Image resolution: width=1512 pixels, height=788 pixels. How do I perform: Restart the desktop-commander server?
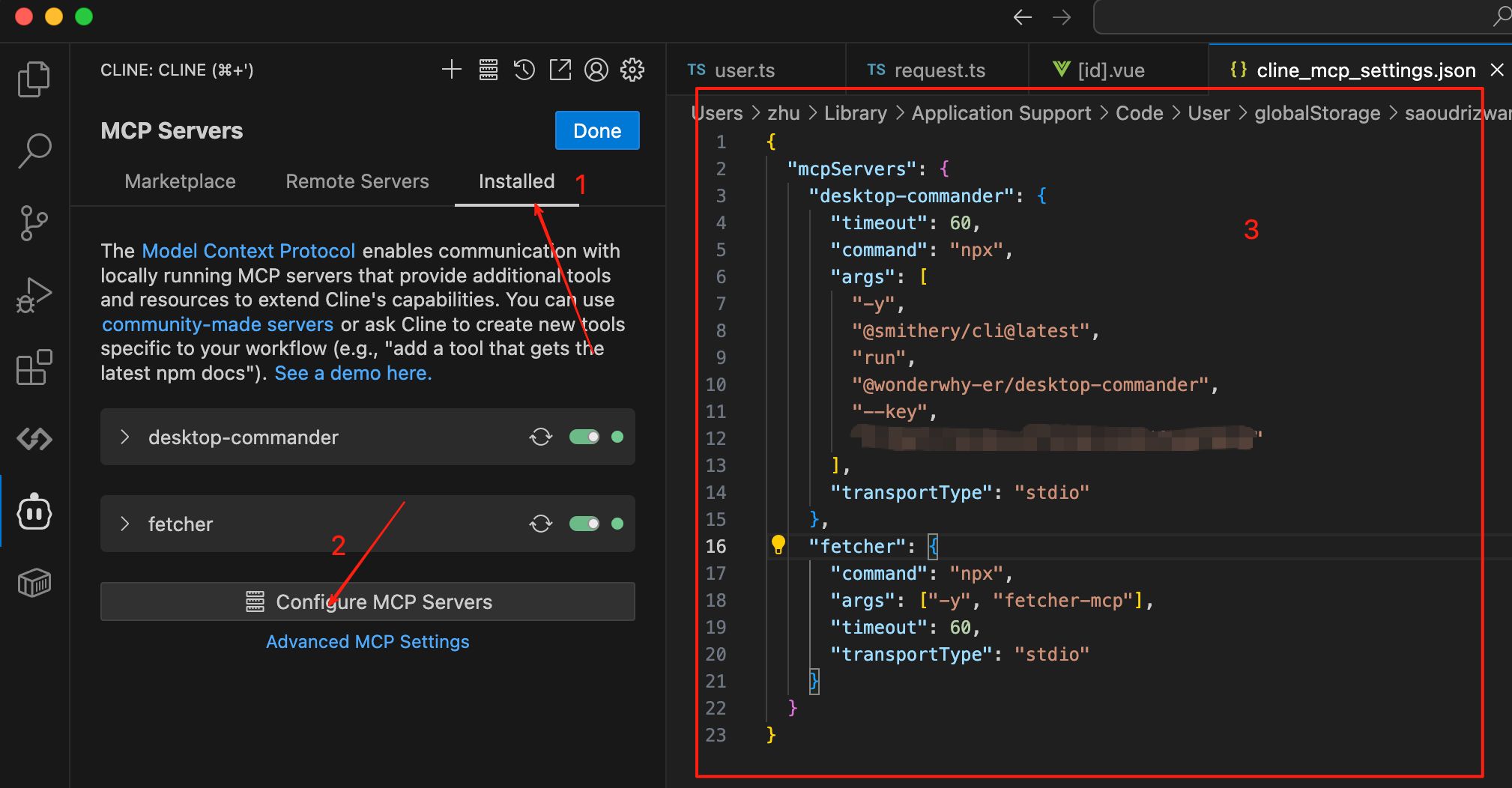(x=541, y=437)
